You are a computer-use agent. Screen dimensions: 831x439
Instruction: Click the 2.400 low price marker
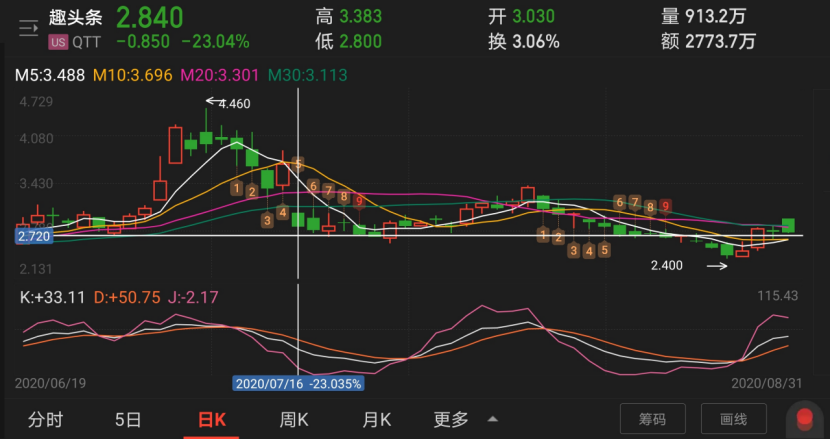pos(667,266)
